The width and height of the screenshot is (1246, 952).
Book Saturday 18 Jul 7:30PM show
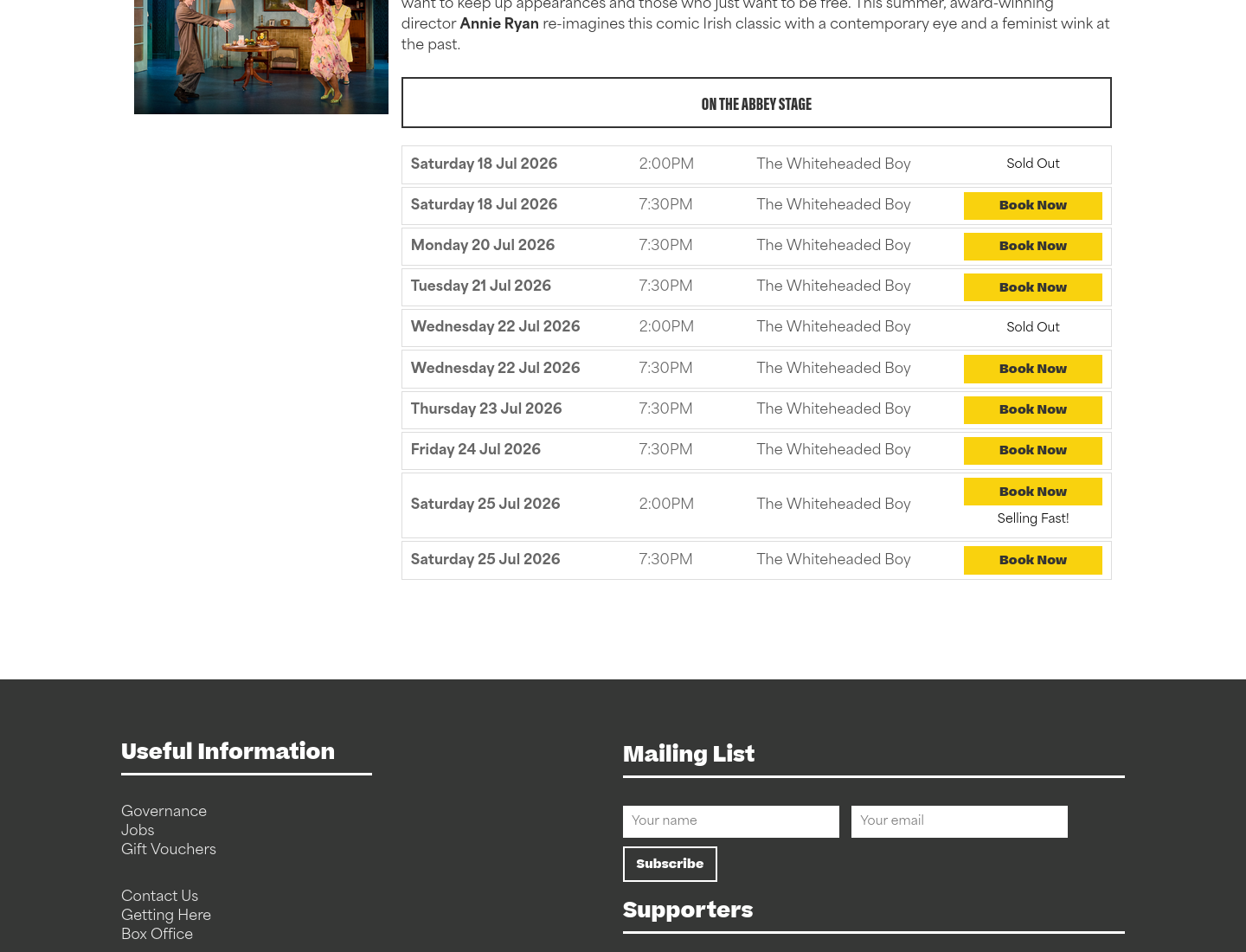[1032, 206]
